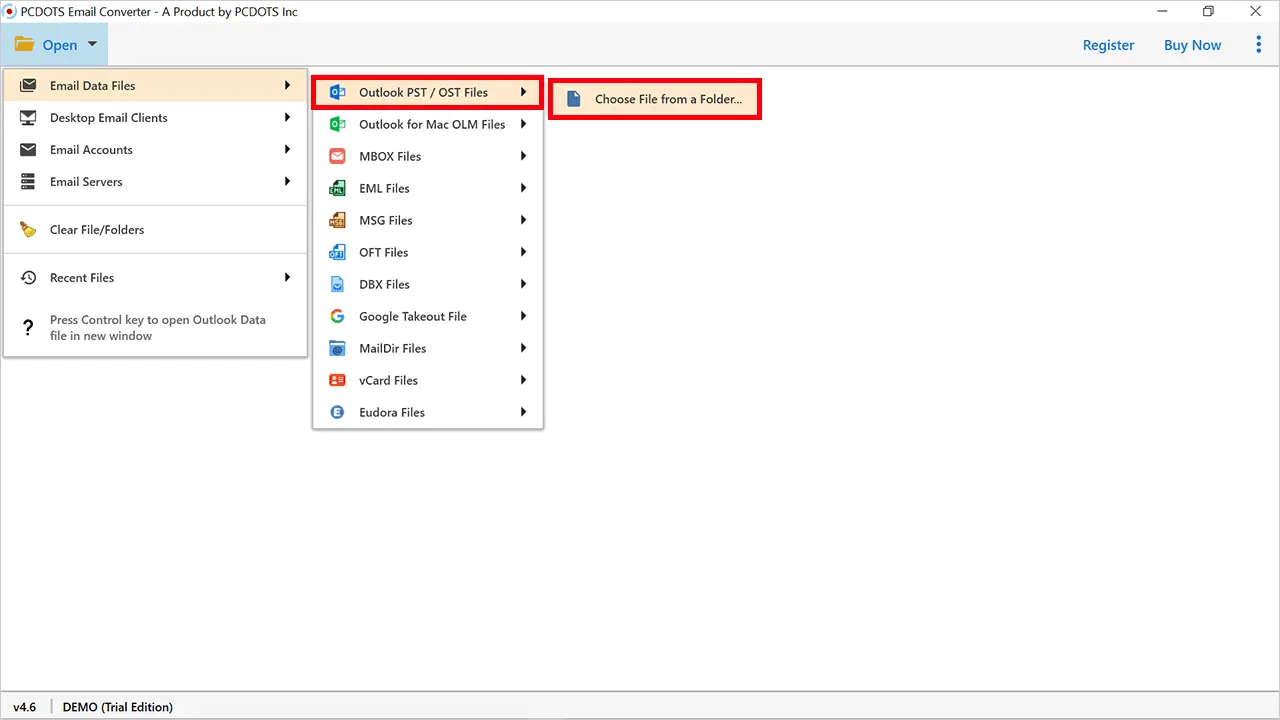Click the Eudora Files icon
Image resolution: width=1280 pixels, height=720 pixels.
pyautogui.click(x=338, y=413)
